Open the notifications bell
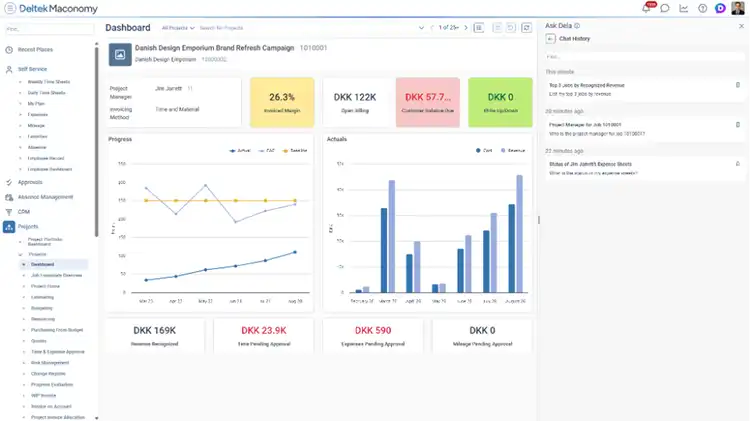750x421 pixels. pos(647,8)
